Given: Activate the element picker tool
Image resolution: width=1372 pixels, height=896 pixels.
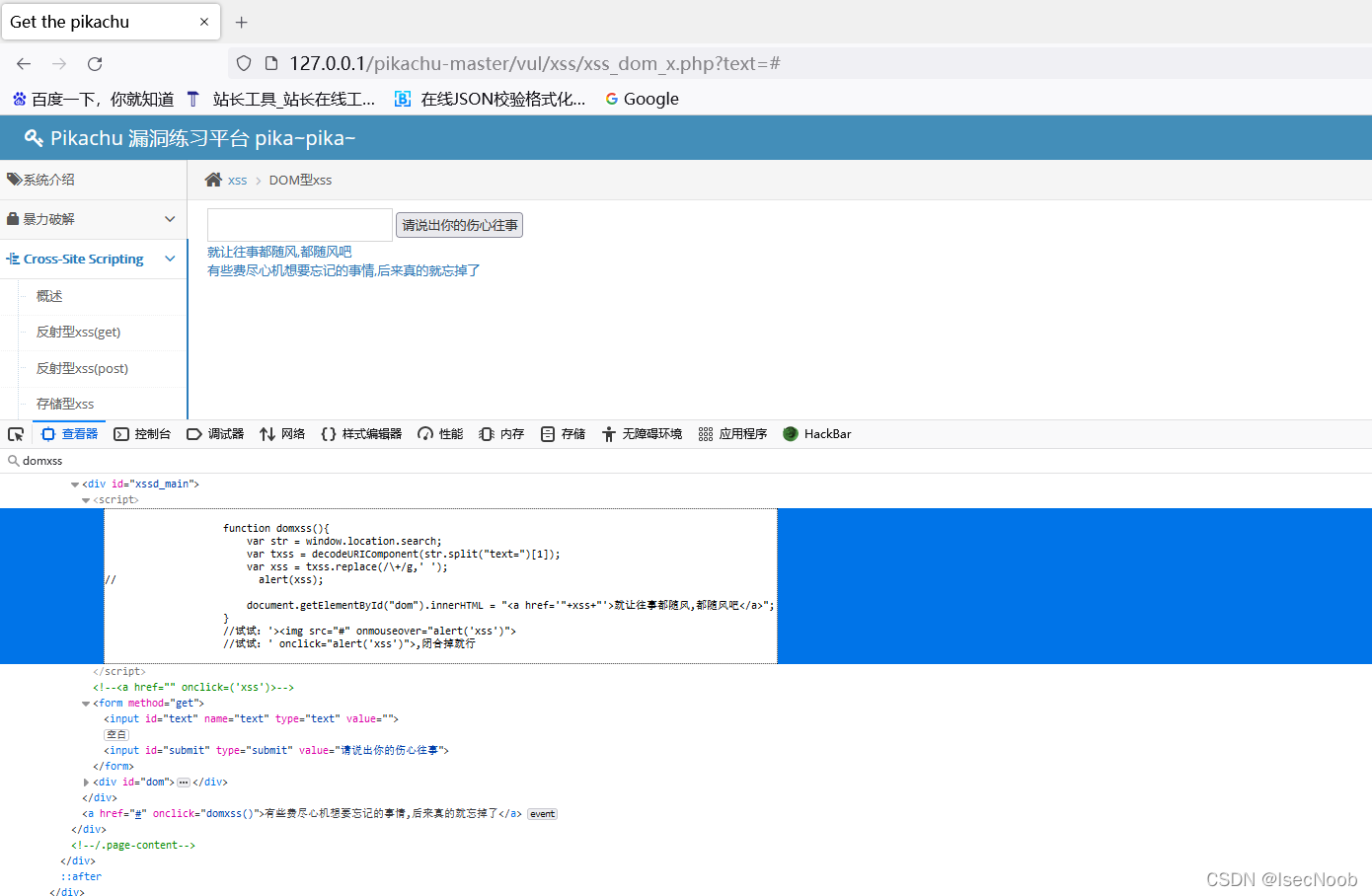Looking at the screenshot, I should (16, 434).
